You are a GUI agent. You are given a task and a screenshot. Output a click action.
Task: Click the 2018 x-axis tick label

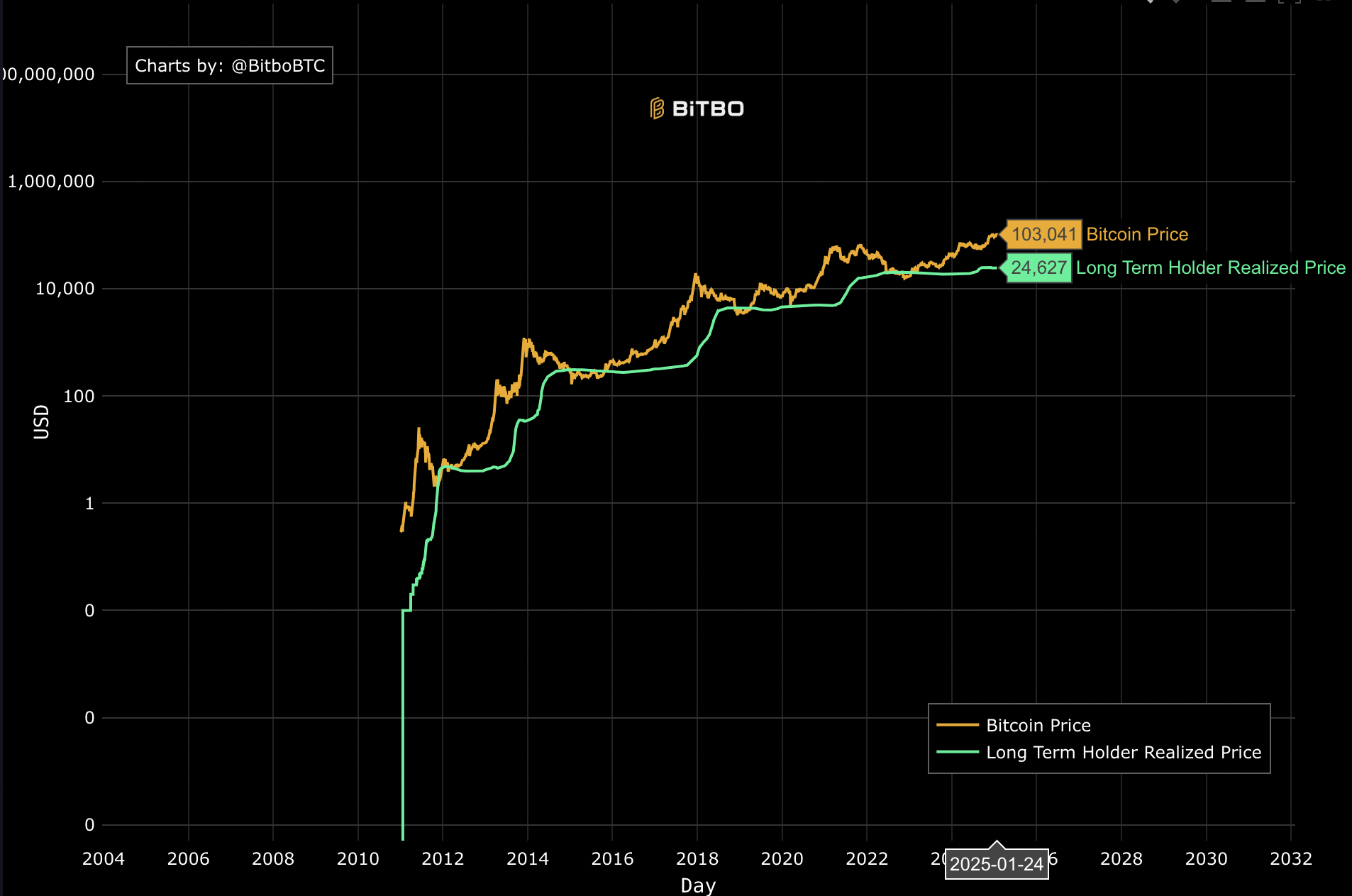697,859
